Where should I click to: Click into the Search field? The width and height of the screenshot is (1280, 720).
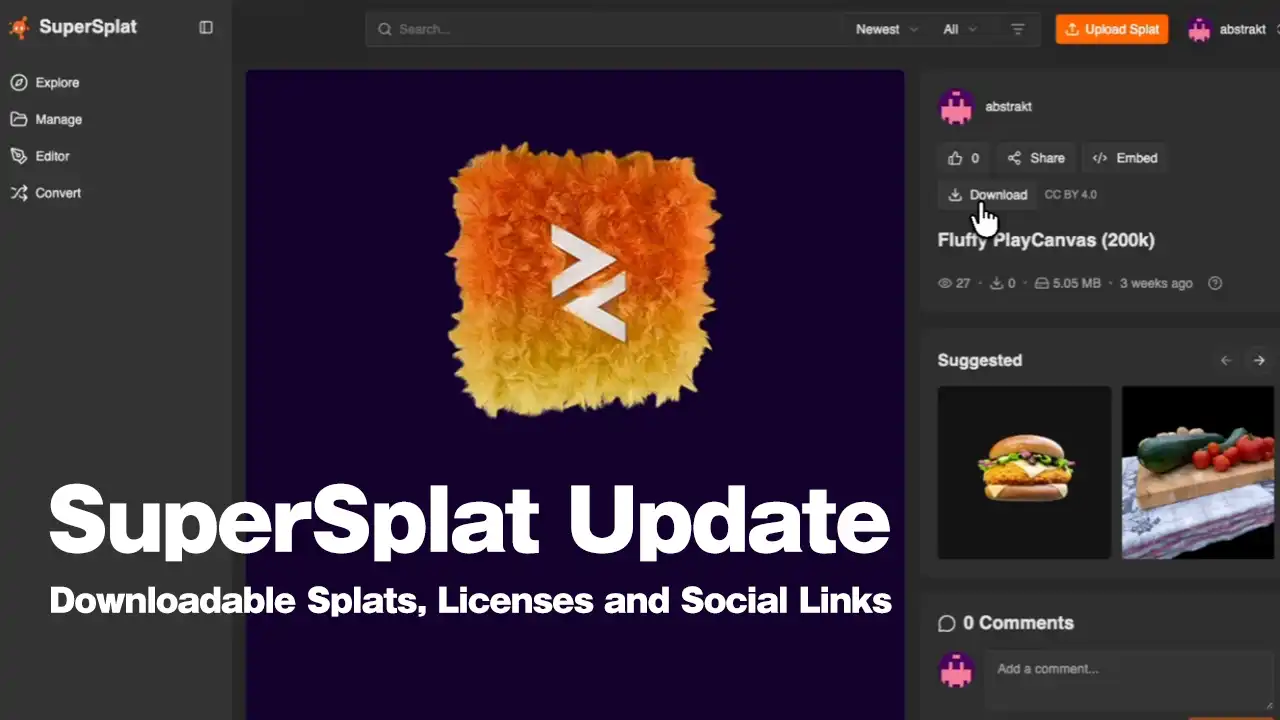pyautogui.click(x=600, y=29)
